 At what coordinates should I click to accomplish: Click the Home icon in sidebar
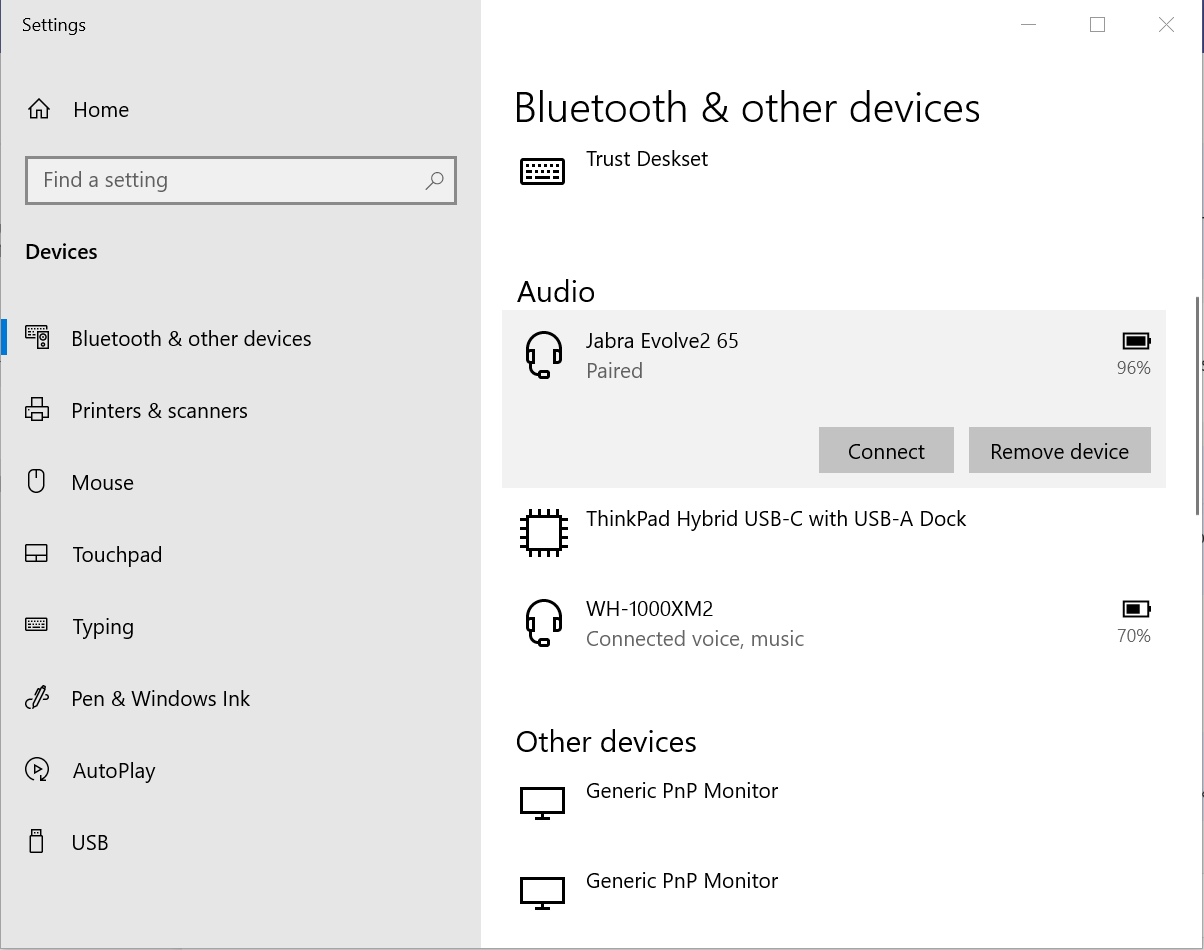pos(39,109)
